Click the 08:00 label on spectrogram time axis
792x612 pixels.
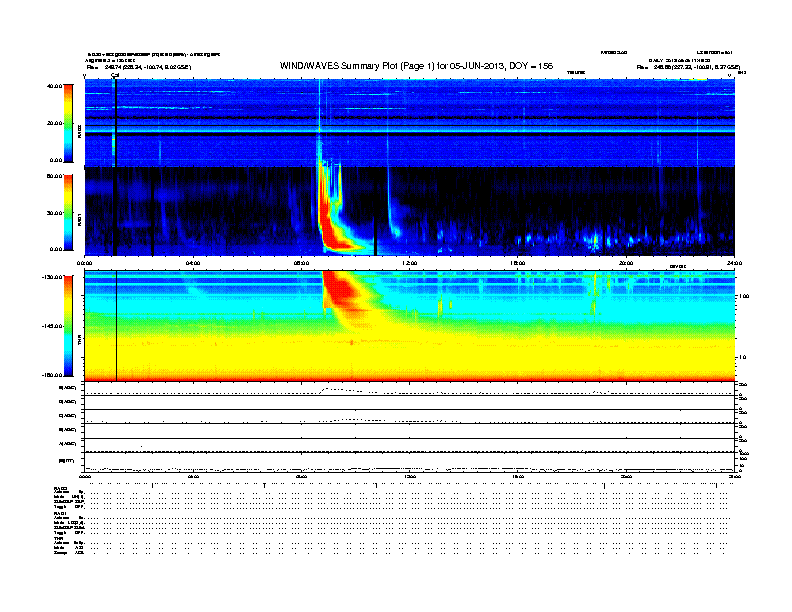[301, 263]
